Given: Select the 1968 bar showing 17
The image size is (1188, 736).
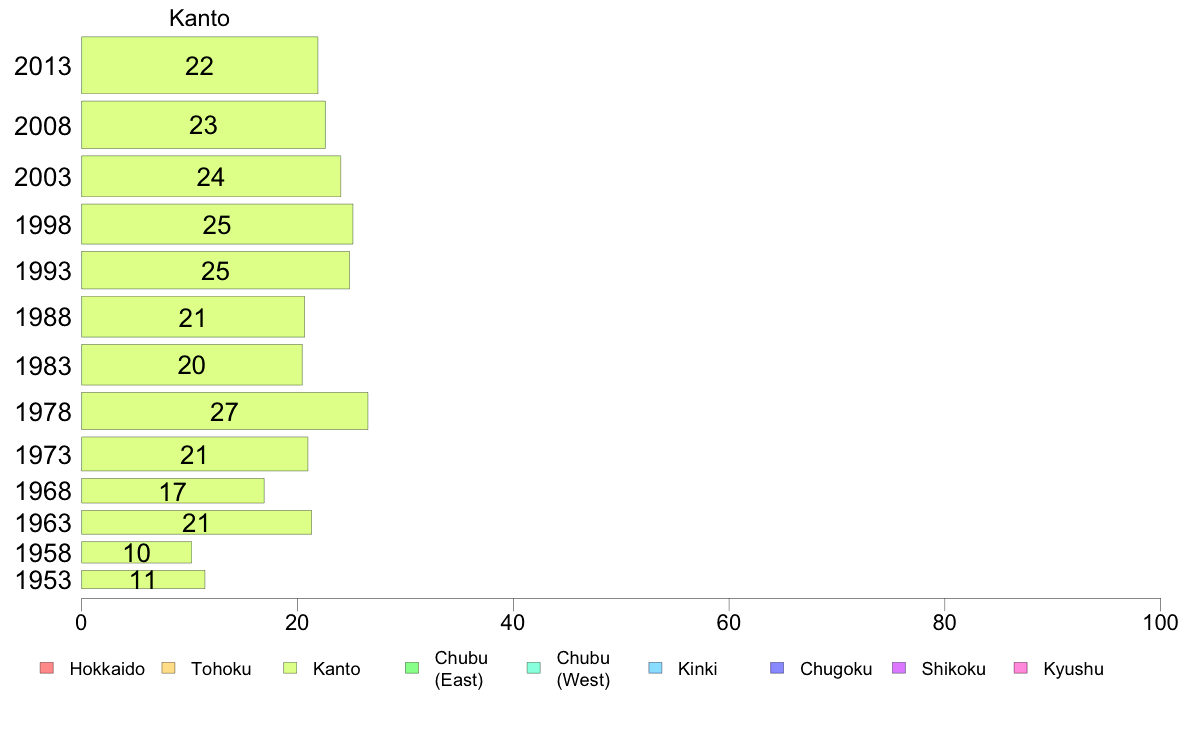Looking at the screenshot, I should [173, 490].
